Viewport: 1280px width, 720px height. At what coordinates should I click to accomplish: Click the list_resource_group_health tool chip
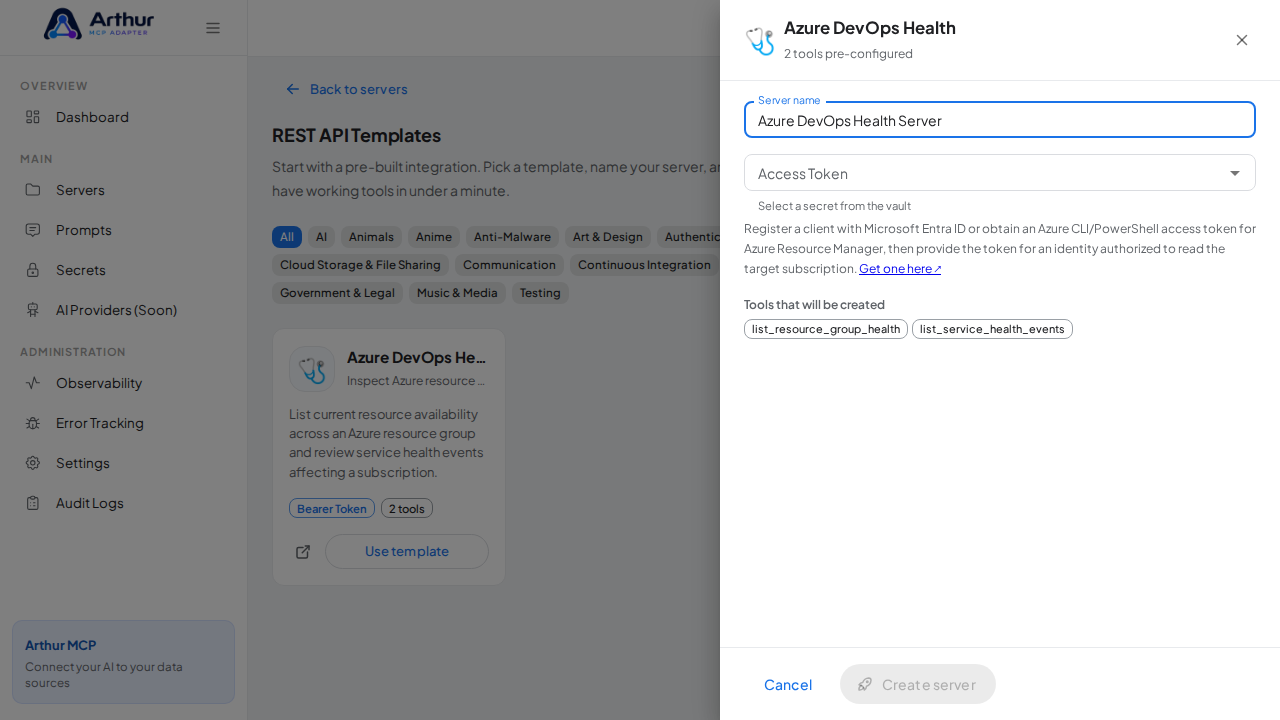[x=826, y=329]
